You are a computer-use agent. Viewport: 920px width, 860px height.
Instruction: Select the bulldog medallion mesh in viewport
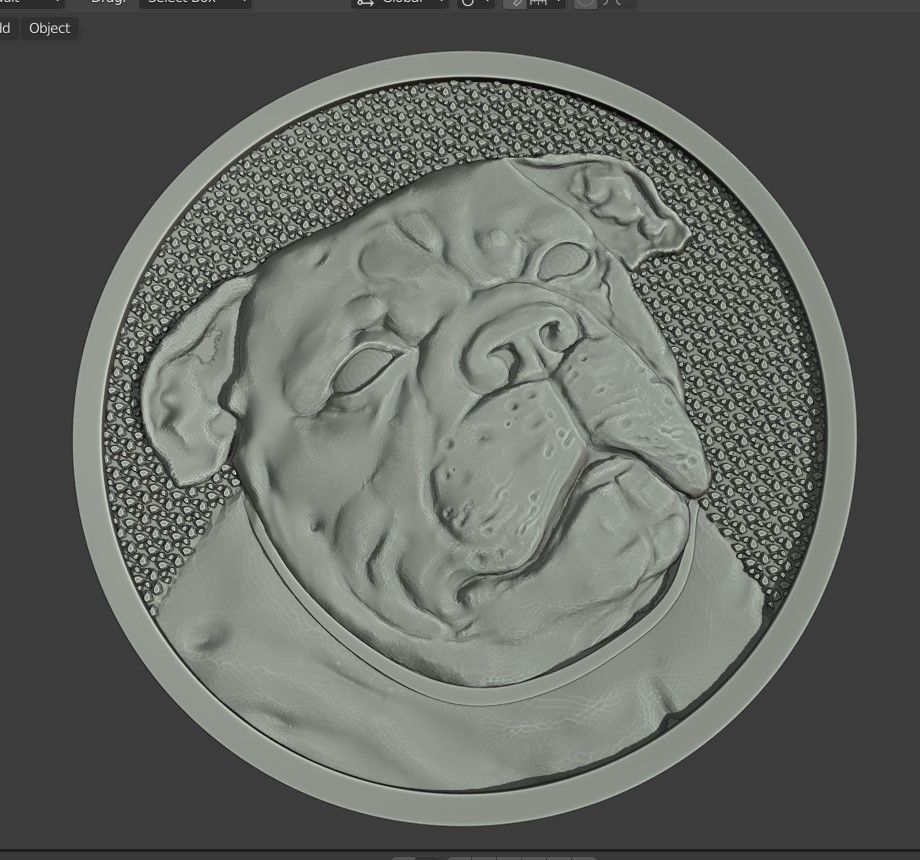464,438
